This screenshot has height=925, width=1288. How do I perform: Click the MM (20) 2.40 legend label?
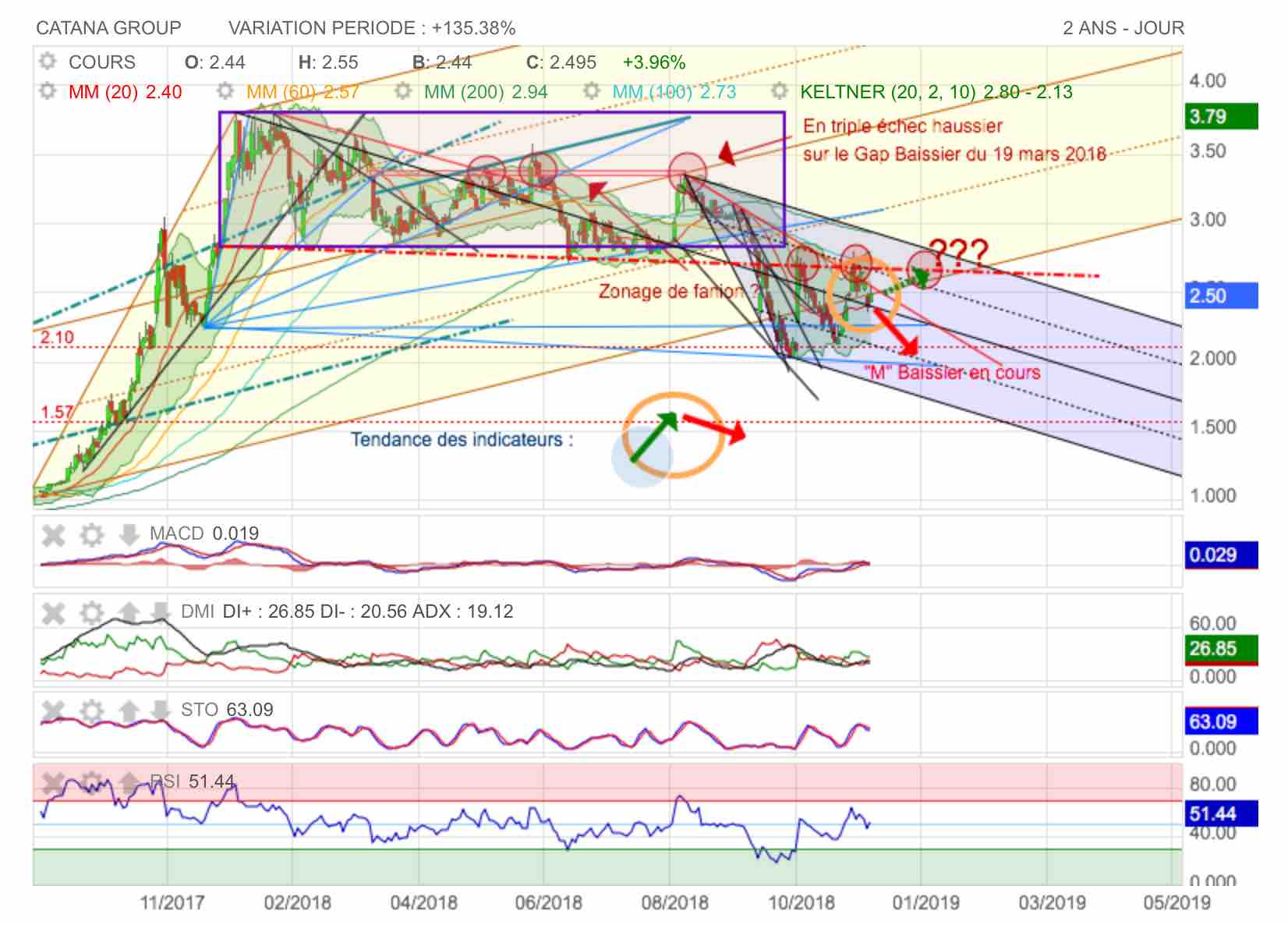[126, 92]
